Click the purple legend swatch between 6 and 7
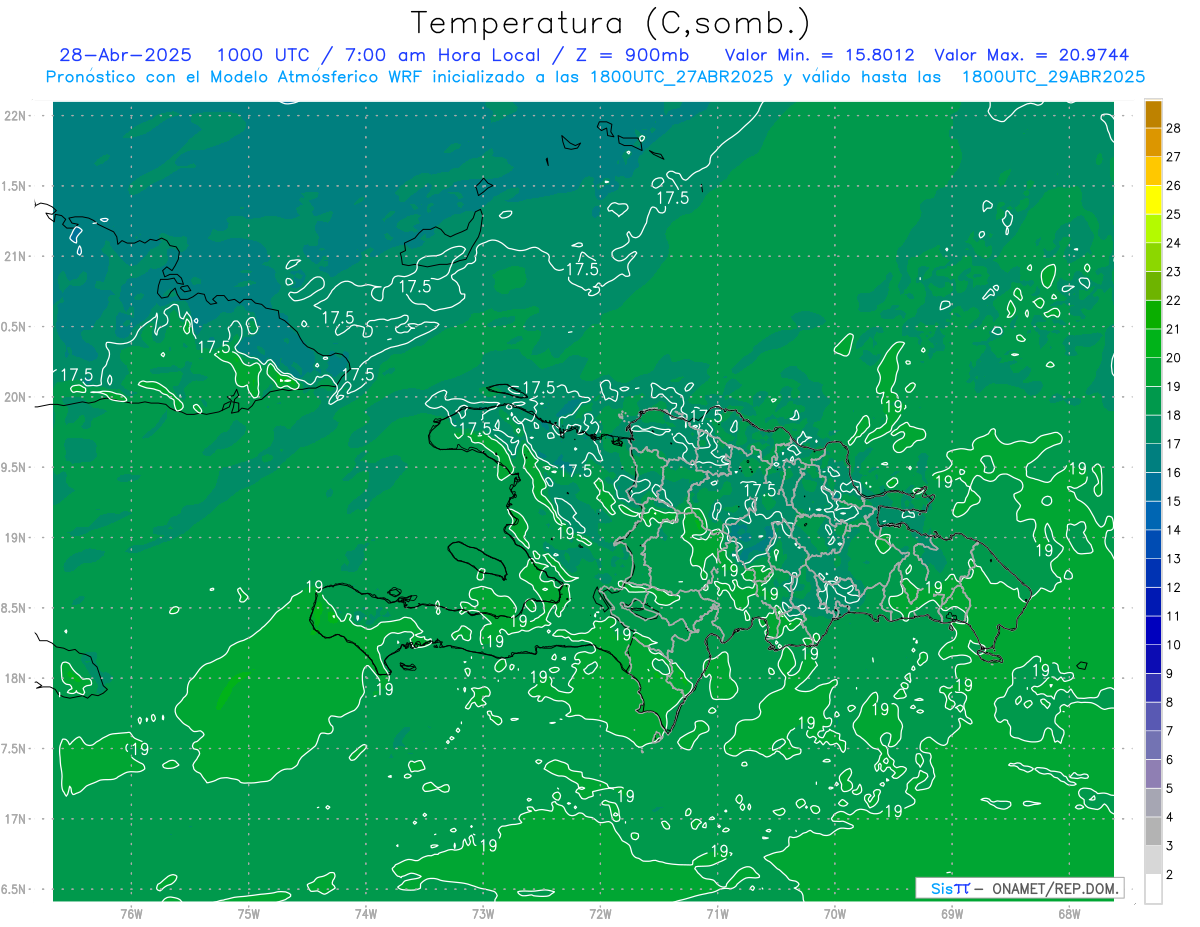The image size is (1200, 927). pos(1153,745)
